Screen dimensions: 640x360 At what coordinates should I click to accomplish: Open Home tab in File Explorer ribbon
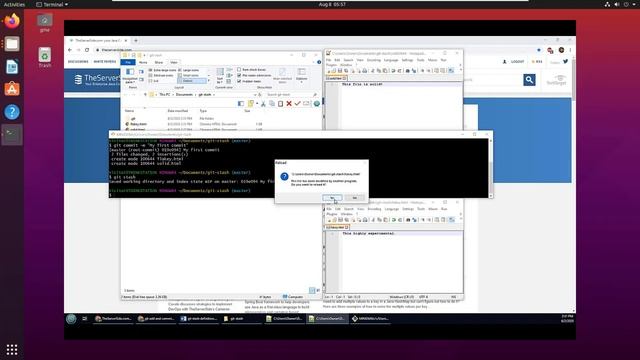pos(143,62)
